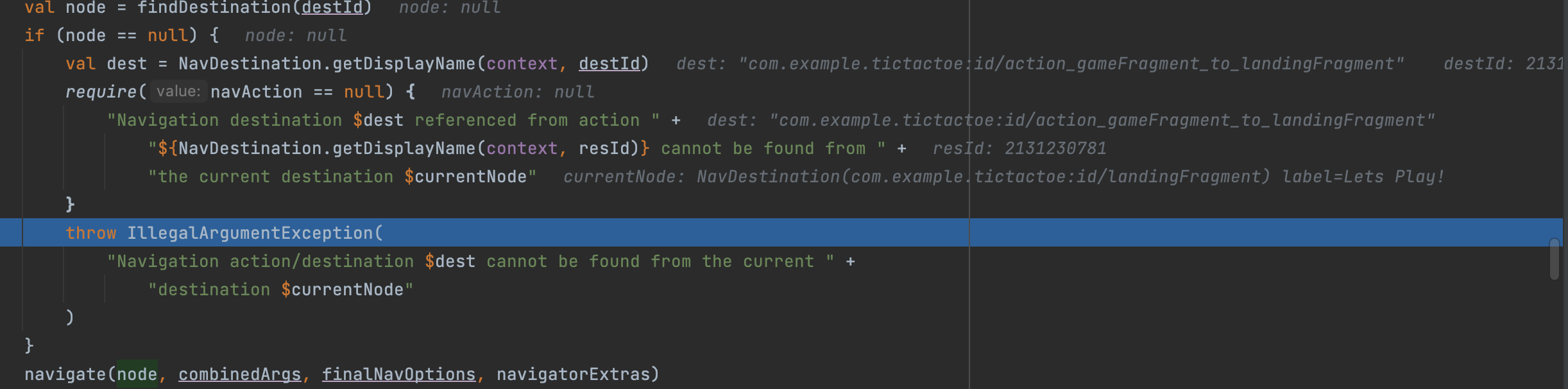
Task: Click the vertical scrollbar thumb at right
Action: [x=1554, y=259]
